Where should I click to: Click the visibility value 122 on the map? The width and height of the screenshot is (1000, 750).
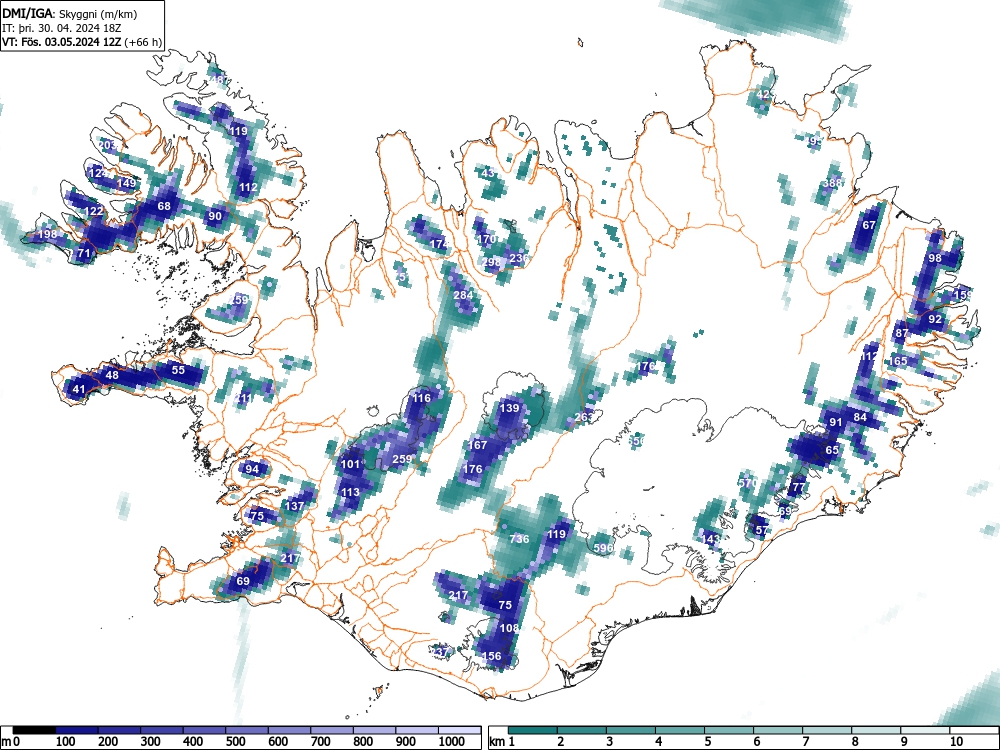(93, 211)
